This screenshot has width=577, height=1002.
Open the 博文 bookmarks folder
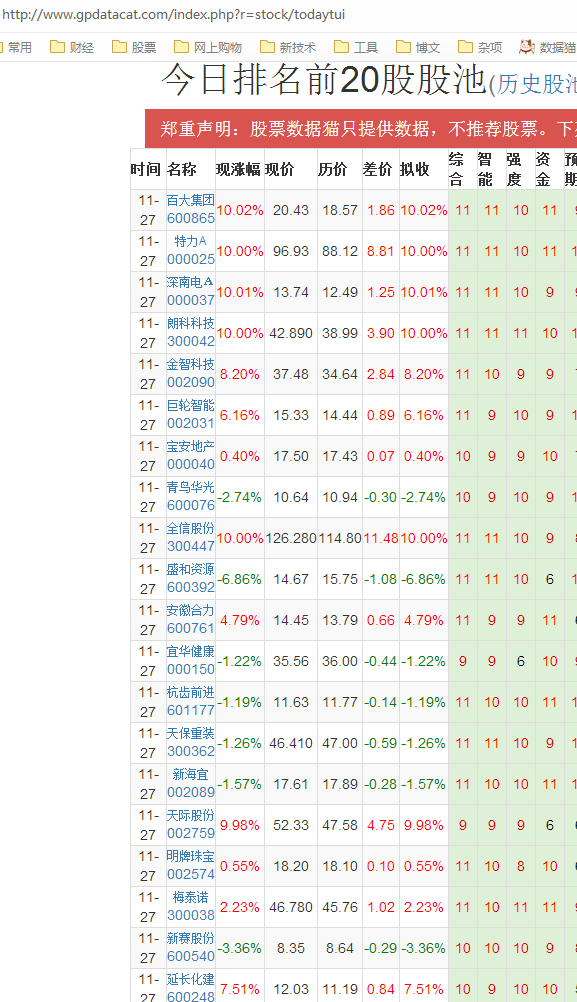click(x=418, y=47)
